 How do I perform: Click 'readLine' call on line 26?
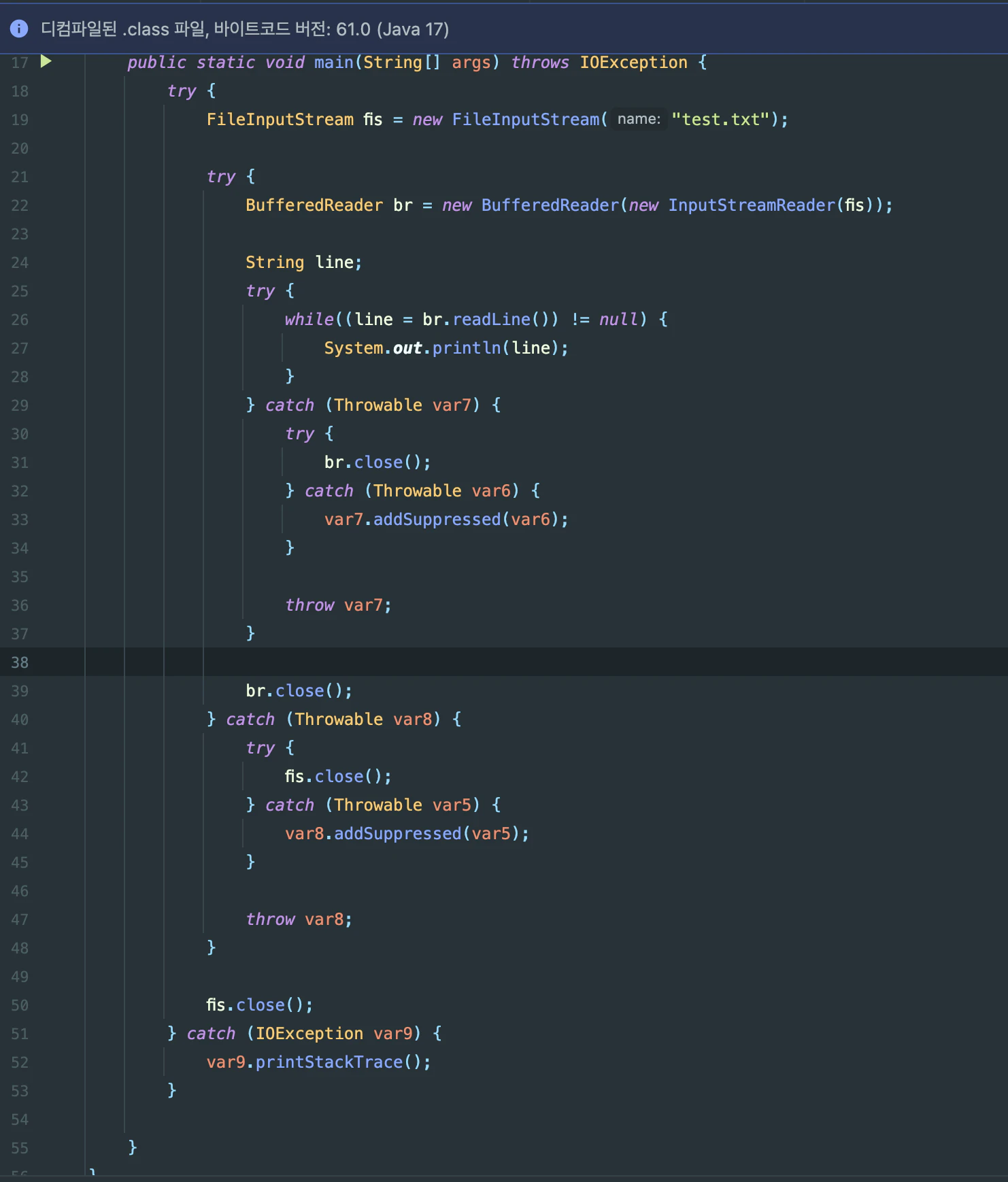coord(491,320)
